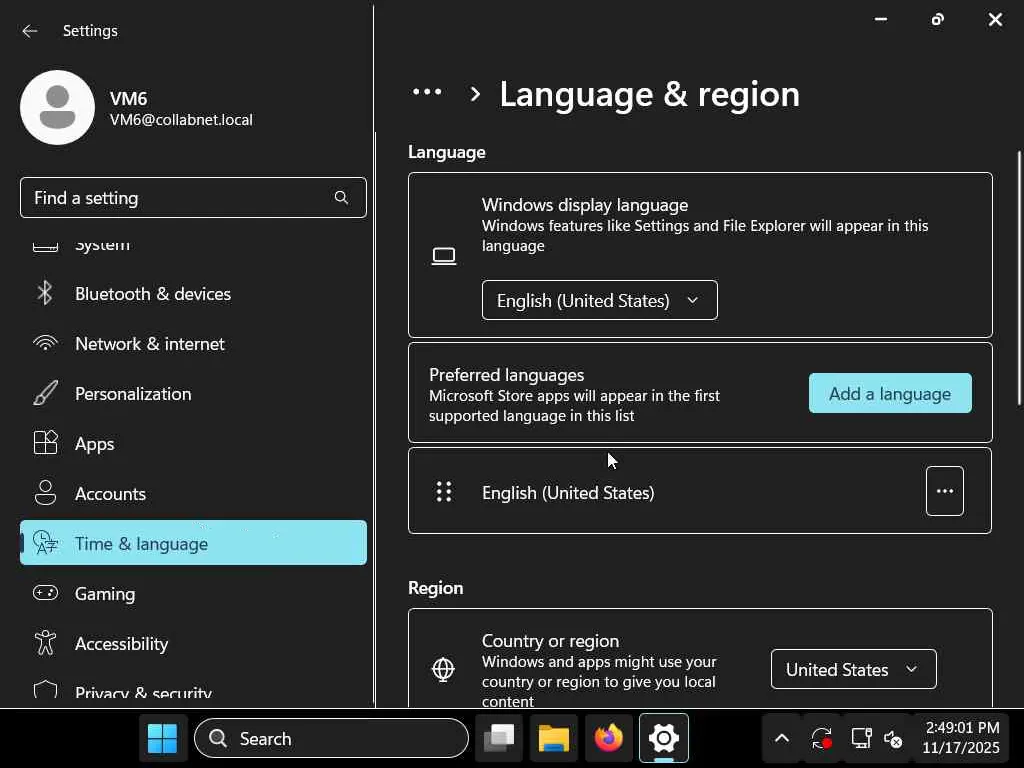Click the Language & region page title
The image size is (1024, 768).
pyautogui.click(x=649, y=95)
